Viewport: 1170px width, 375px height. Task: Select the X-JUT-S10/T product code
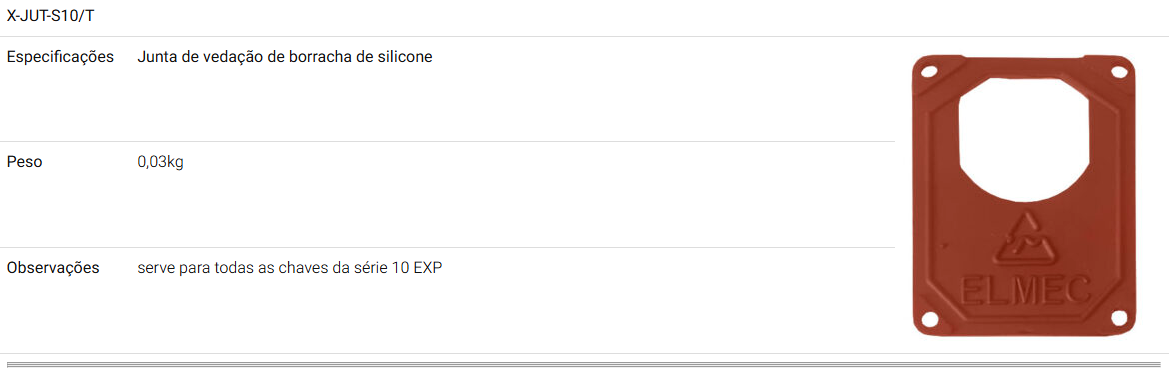pos(50,15)
